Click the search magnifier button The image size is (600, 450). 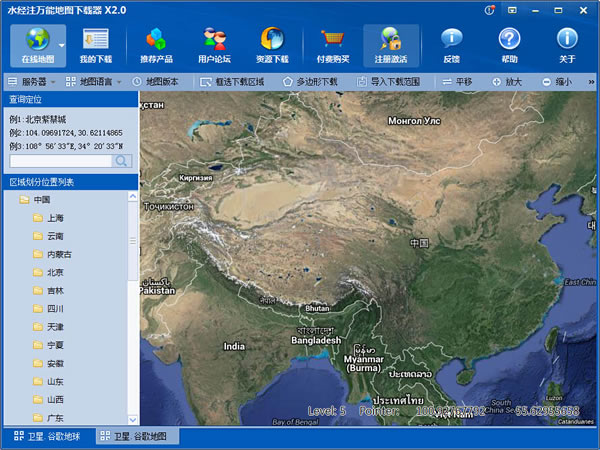(x=122, y=160)
